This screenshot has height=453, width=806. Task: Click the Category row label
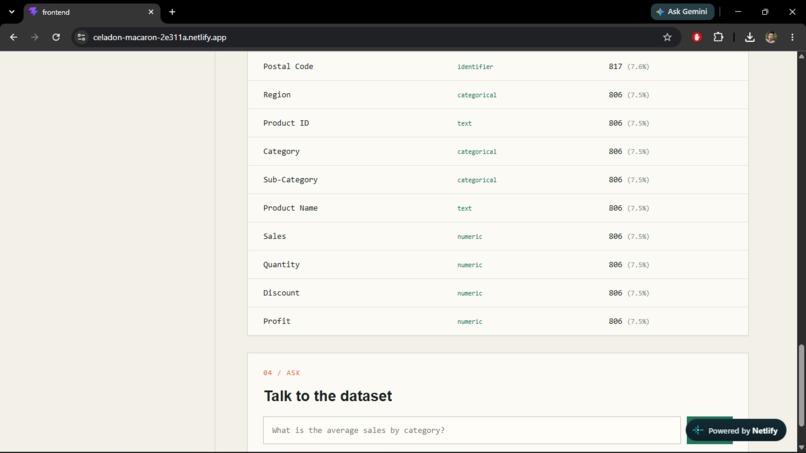281,151
